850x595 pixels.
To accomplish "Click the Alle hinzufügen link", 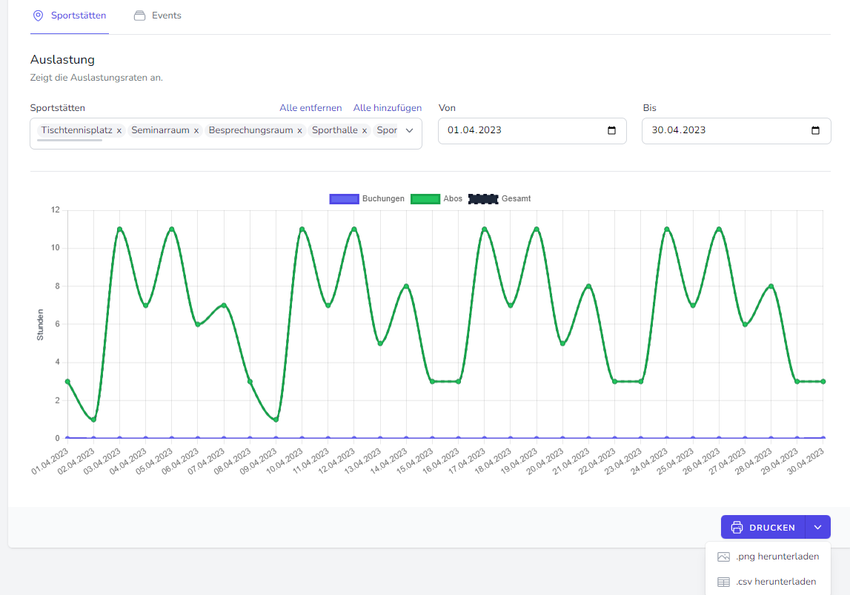I will pos(387,108).
